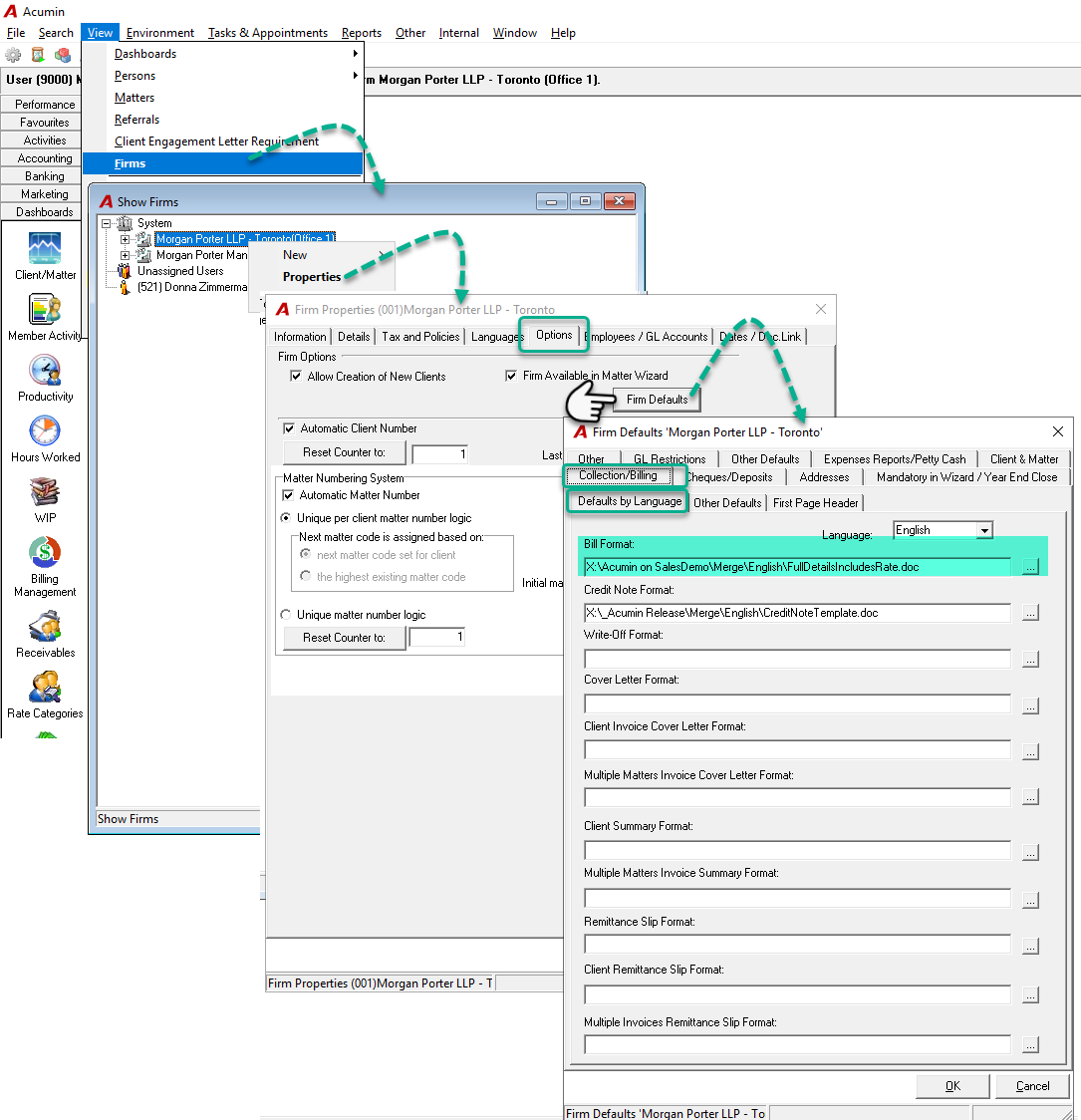This screenshot has width=1081, height=1120.
Task: Open the Language dropdown
Action: (x=984, y=530)
